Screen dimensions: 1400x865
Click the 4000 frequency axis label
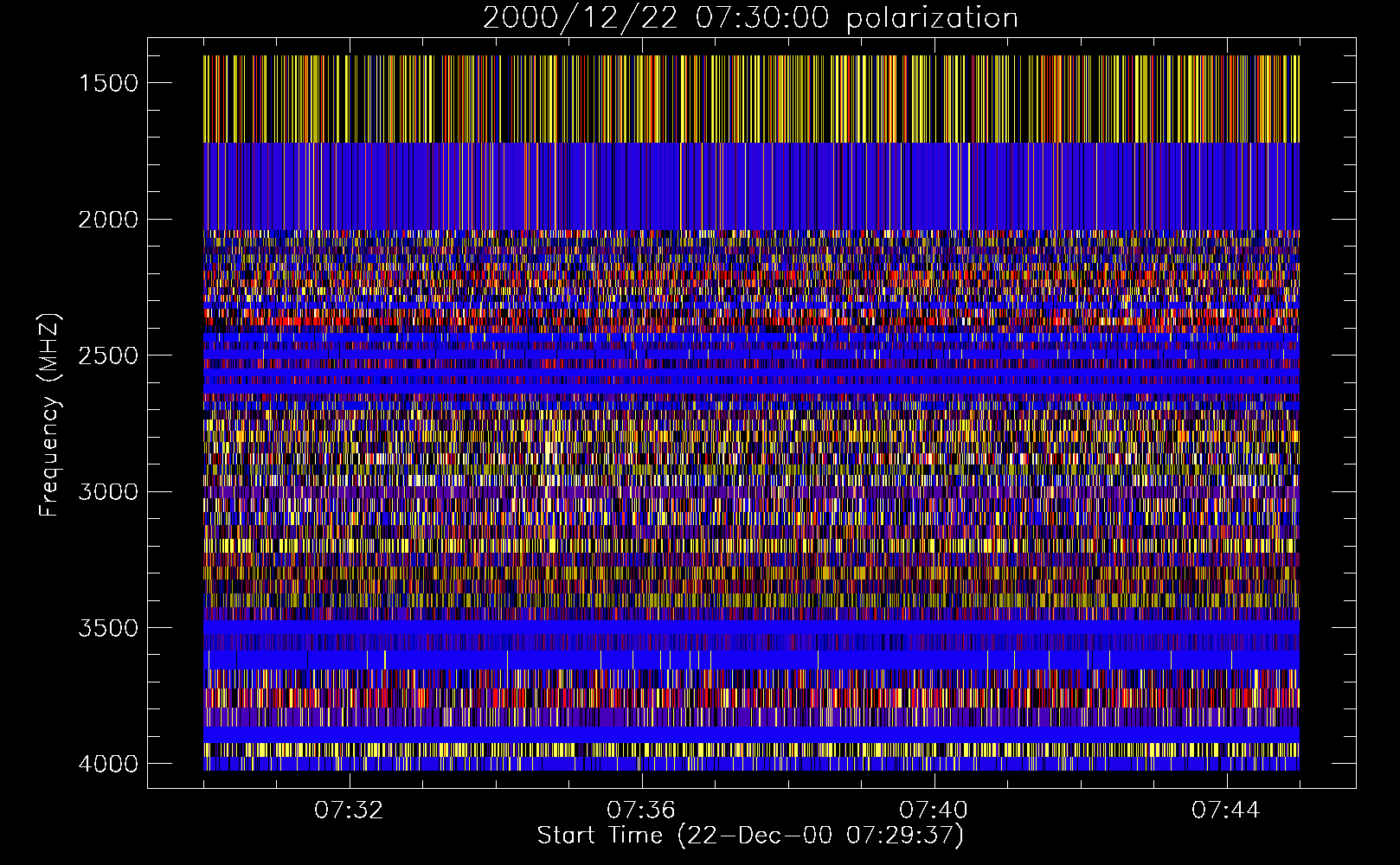click(x=108, y=764)
